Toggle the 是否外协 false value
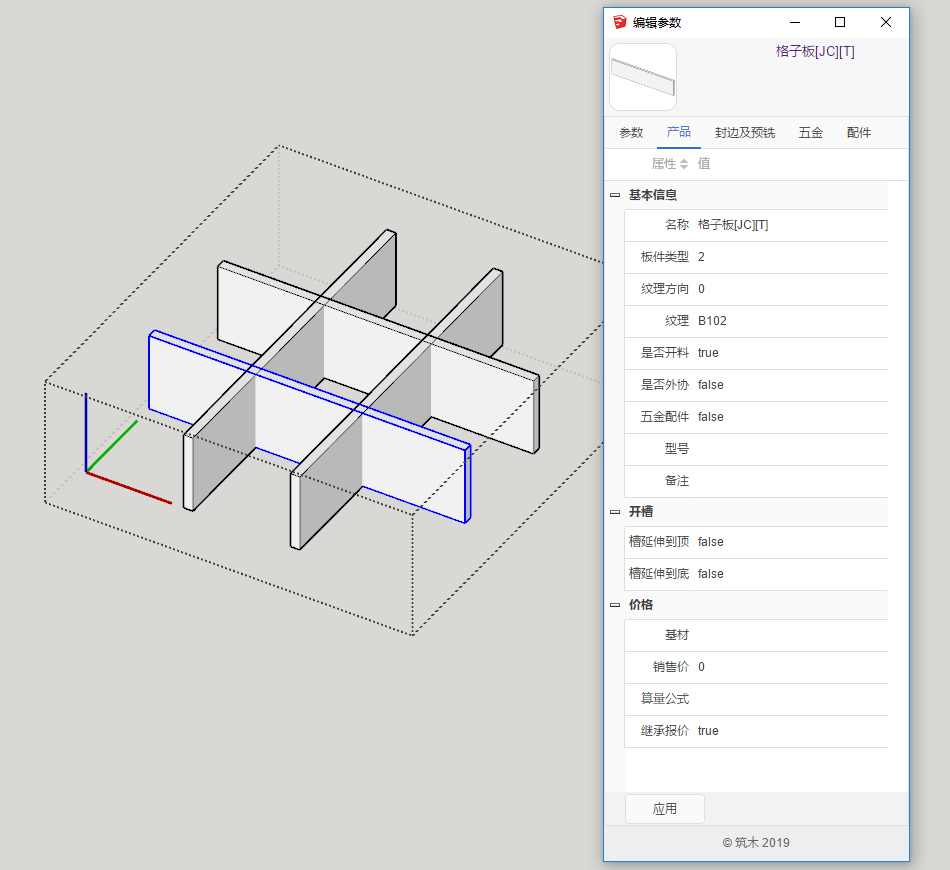 pos(710,385)
